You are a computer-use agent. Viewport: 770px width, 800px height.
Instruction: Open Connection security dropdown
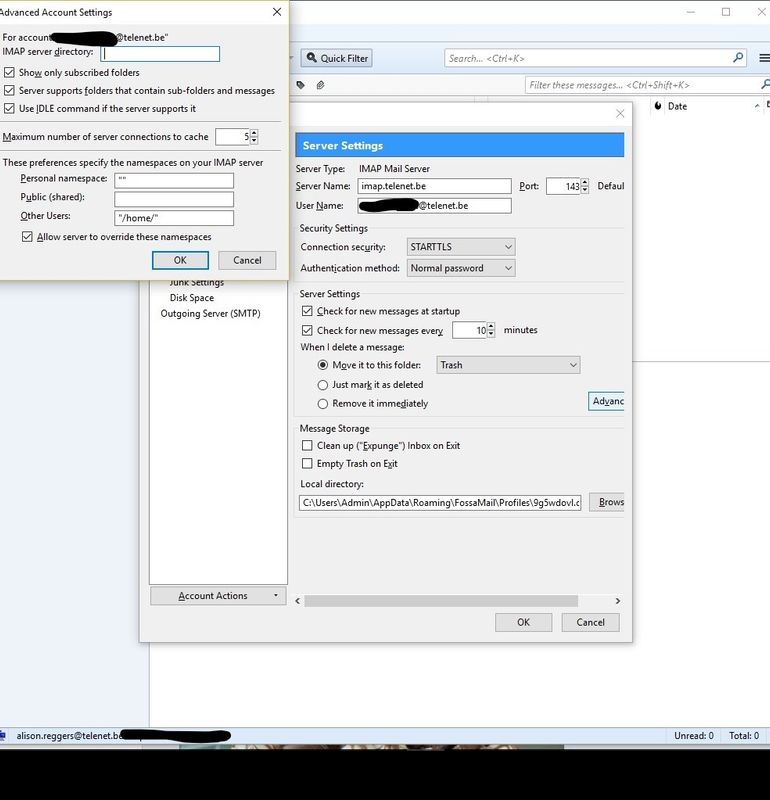pyautogui.click(x=460, y=247)
